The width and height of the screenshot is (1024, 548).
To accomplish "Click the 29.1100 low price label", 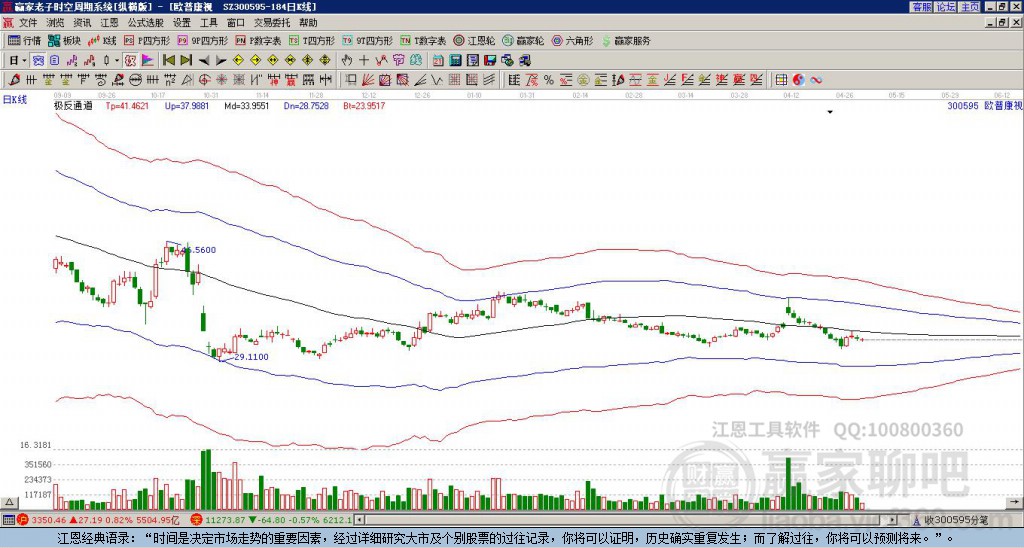I will (x=251, y=357).
